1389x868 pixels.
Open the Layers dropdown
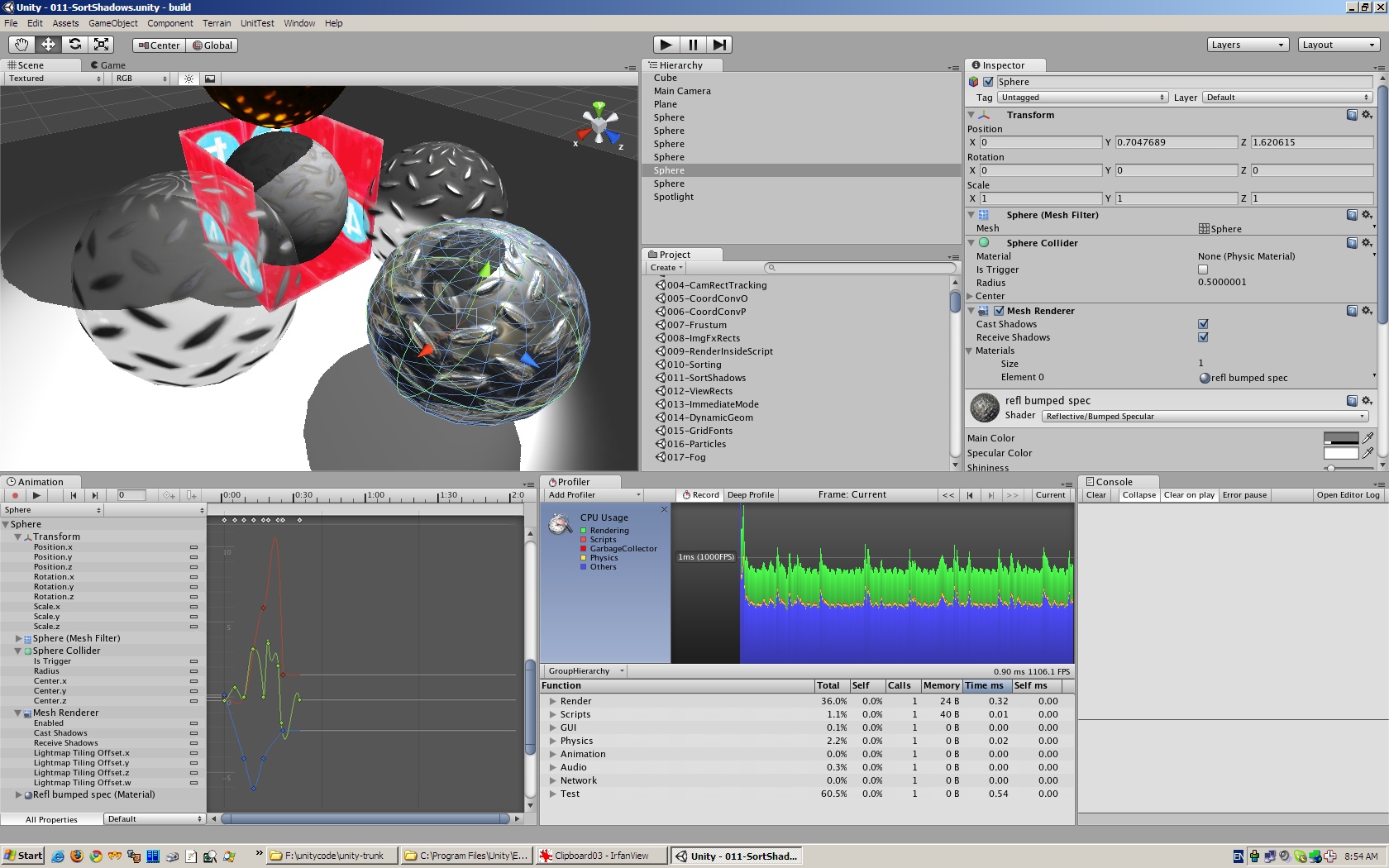click(1248, 45)
